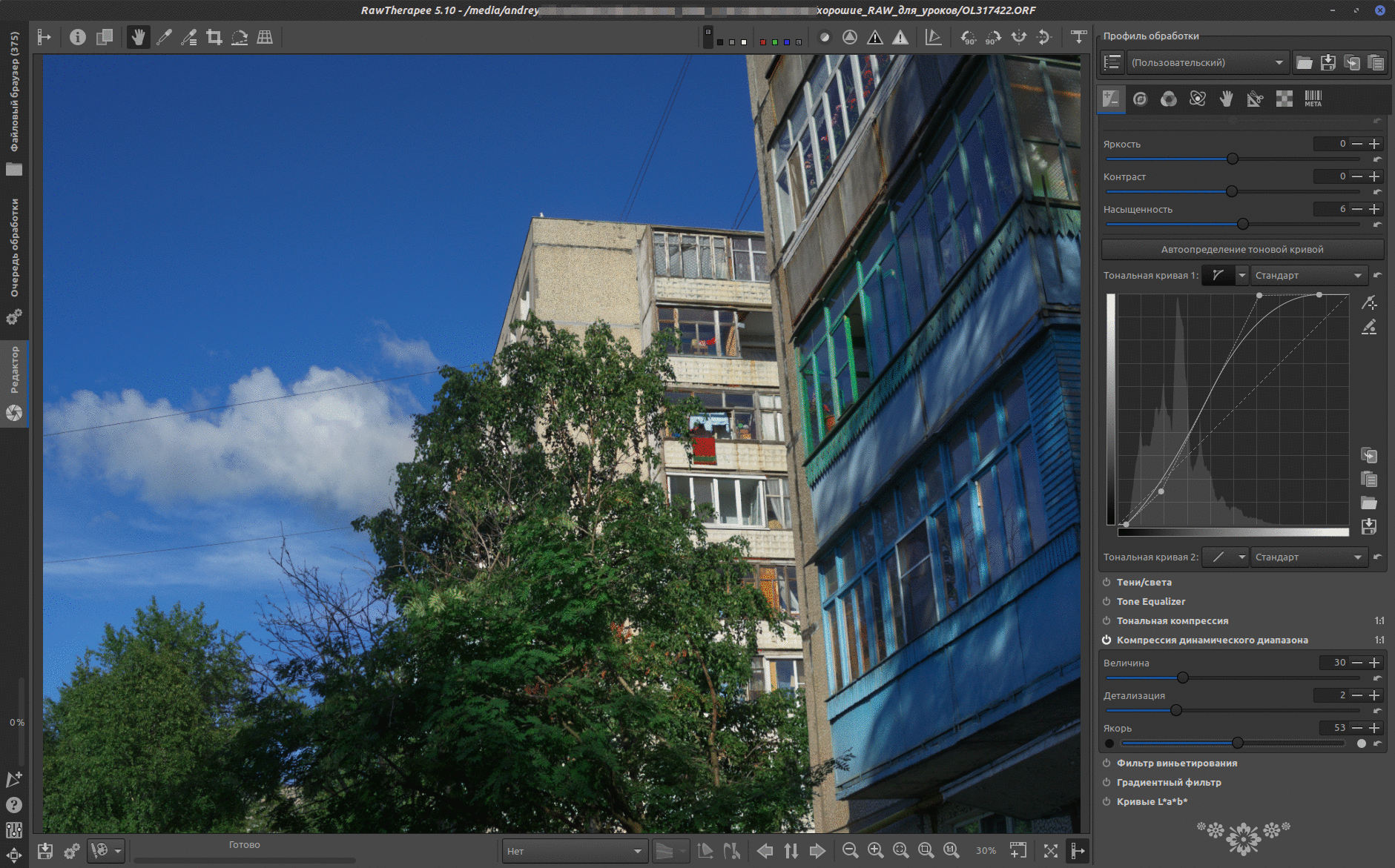The height and width of the screenshot is (868, 1395).
Task: Open Тональная кривая 2 Стандарт mode dropdown
Action: [1308, 557]
